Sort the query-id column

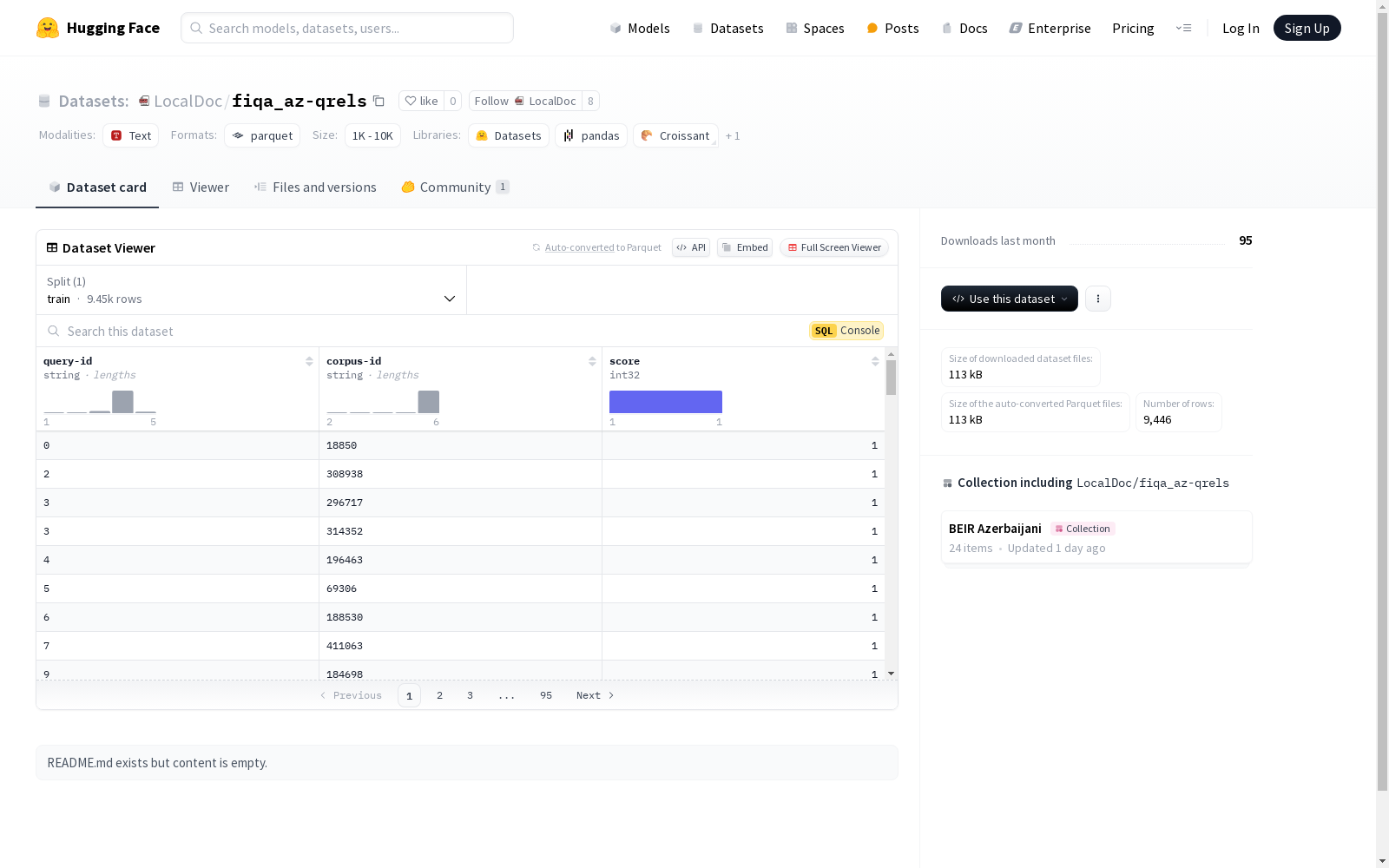[x=309, y=361]
